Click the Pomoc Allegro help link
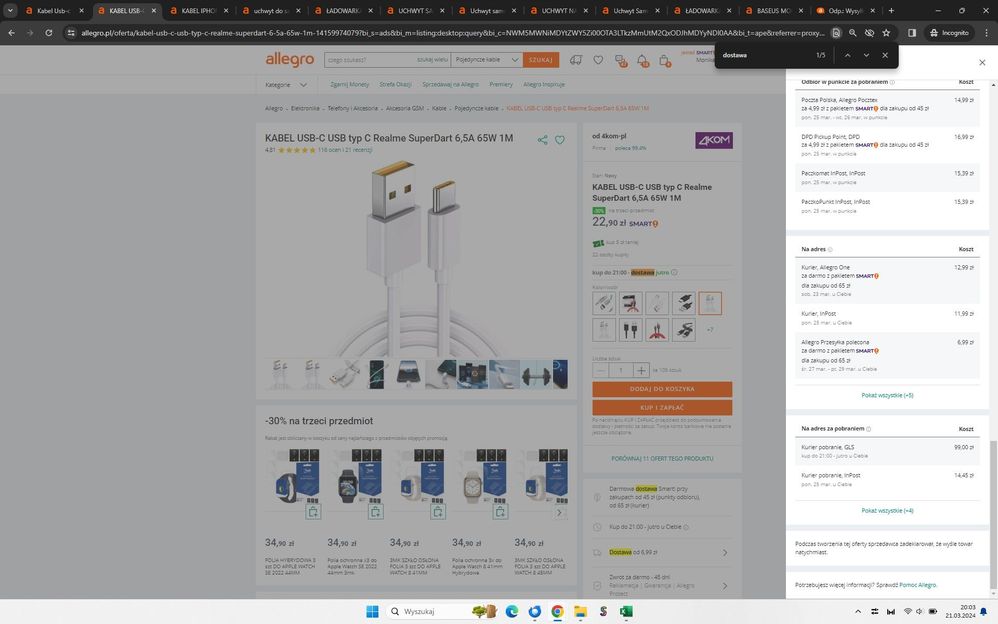 917,584
